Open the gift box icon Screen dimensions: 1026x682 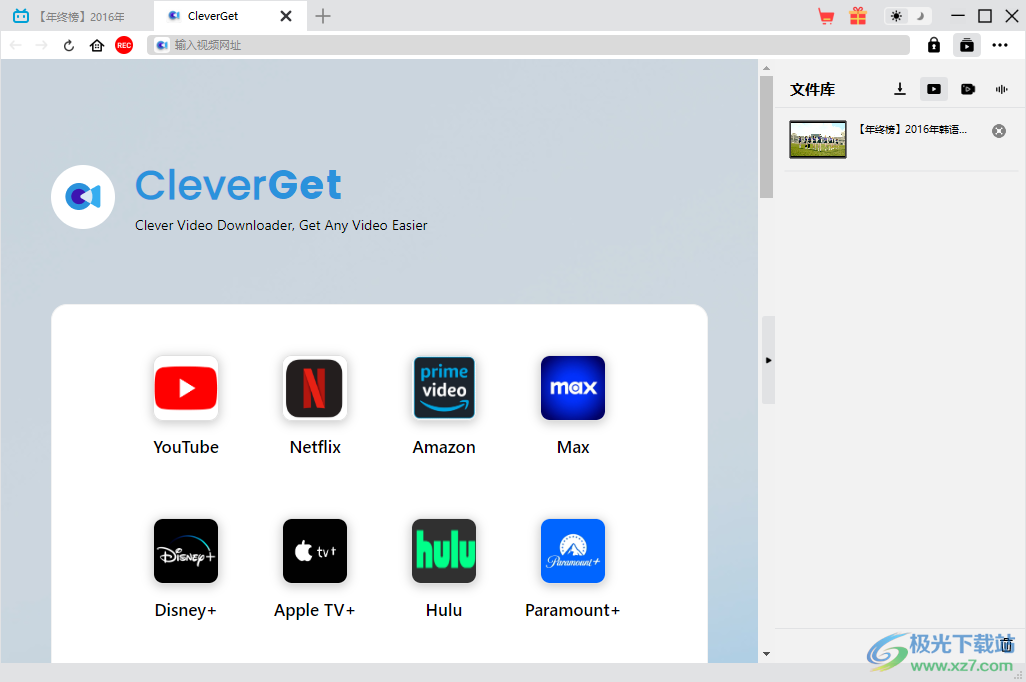coord(858,16)
